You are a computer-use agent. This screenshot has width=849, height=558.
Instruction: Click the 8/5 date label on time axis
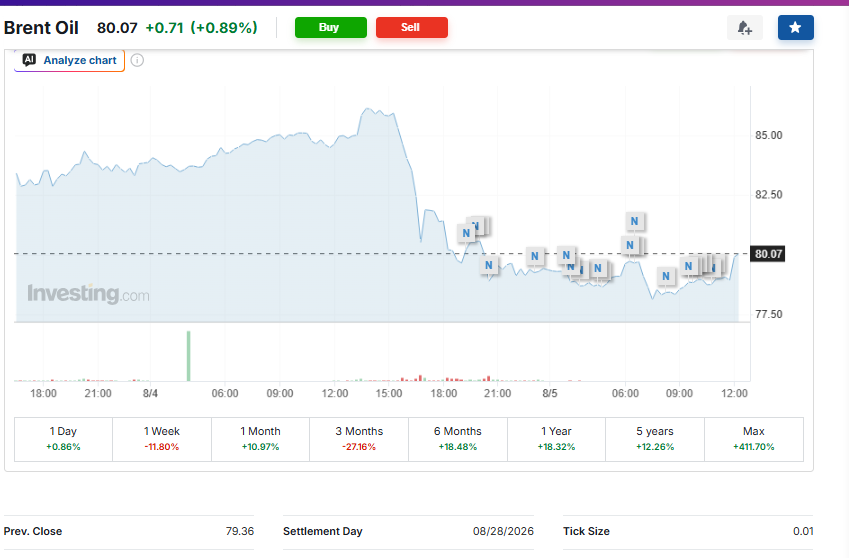[x=550, y=393]
